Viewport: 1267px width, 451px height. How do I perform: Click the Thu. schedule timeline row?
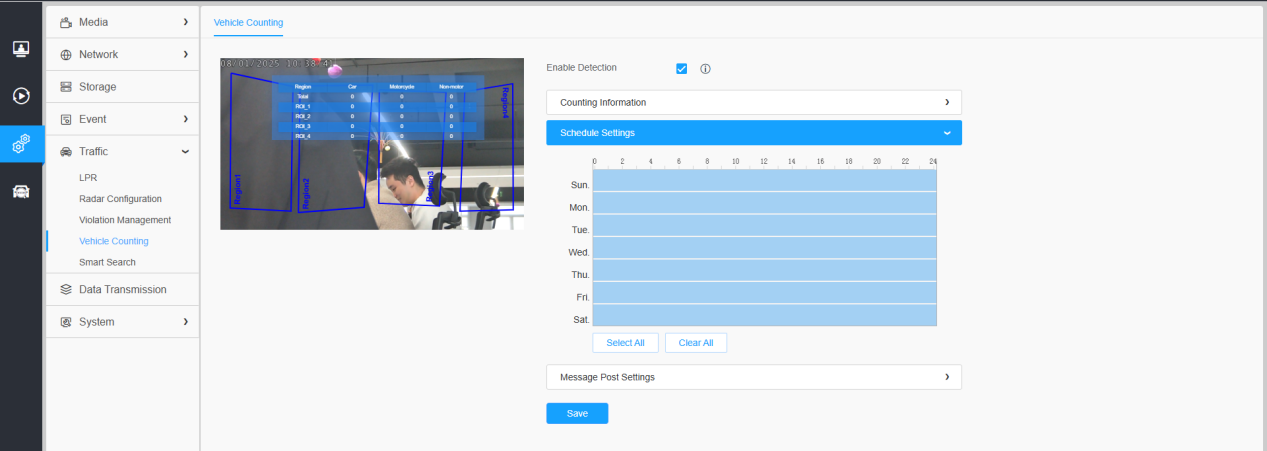[765, 270]
